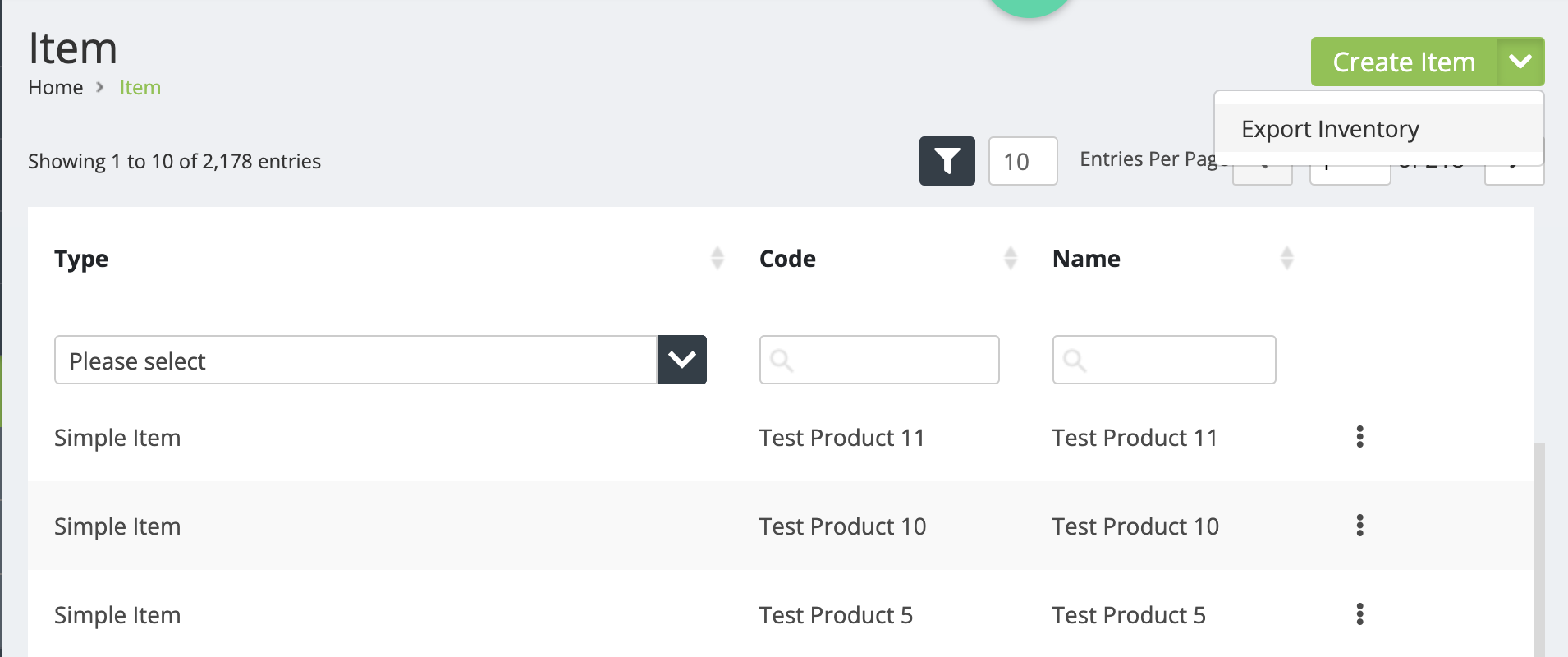Sort table by Name column arrows
The width and height of the screenshot is (1568, 657).
coord(1286,259)
